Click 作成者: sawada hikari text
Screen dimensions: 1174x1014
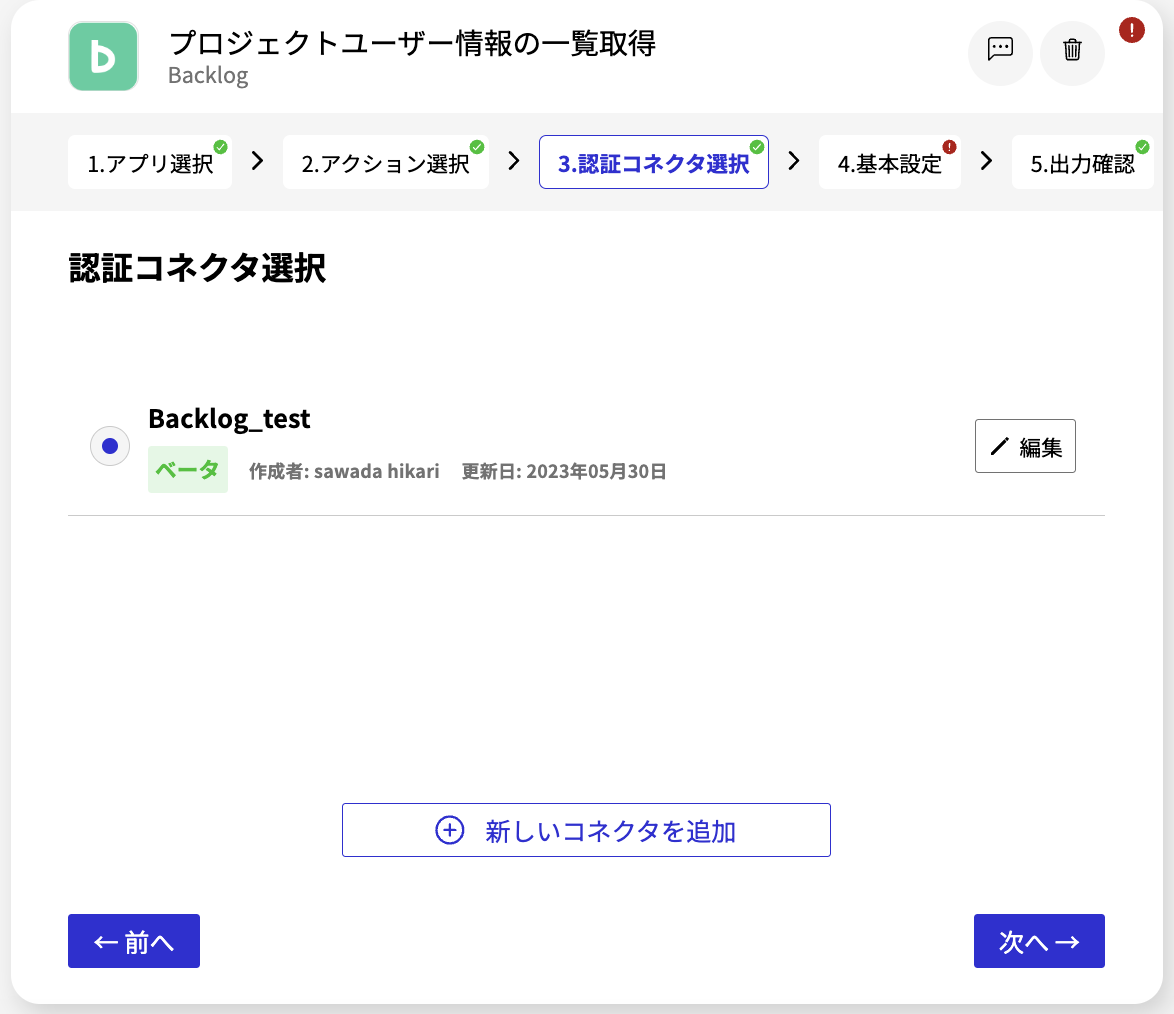tap(344, 471)
